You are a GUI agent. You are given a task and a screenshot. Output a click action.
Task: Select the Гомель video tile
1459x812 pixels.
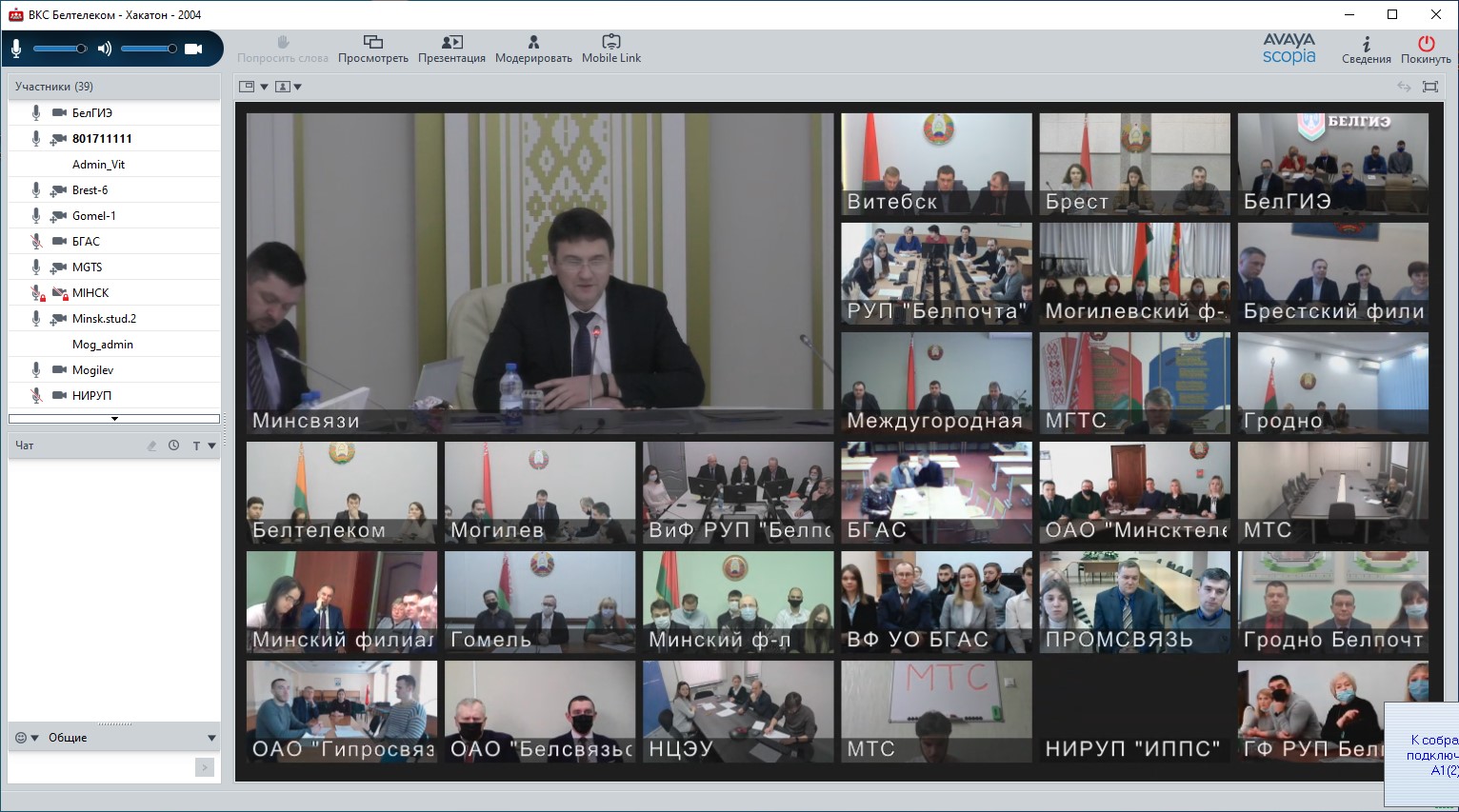[x=540, y=603]
